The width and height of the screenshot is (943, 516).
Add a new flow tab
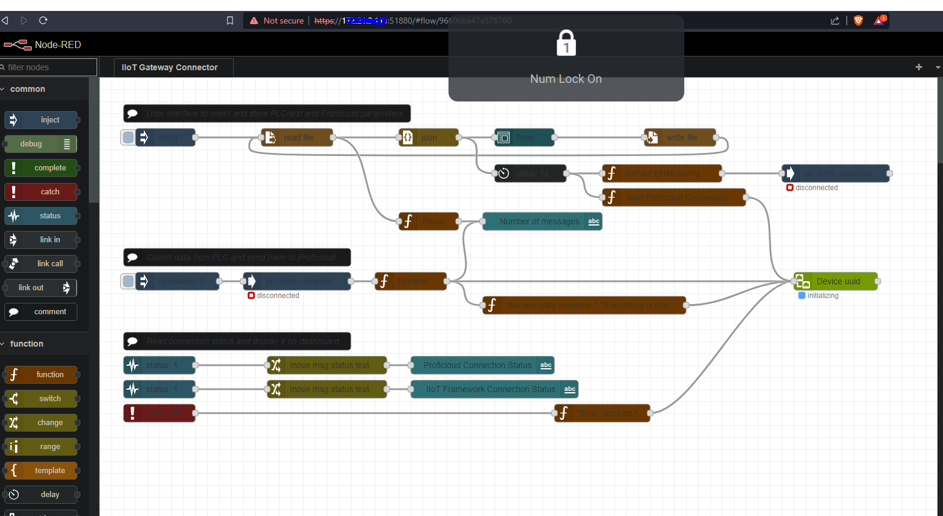[x=918, y=67]
